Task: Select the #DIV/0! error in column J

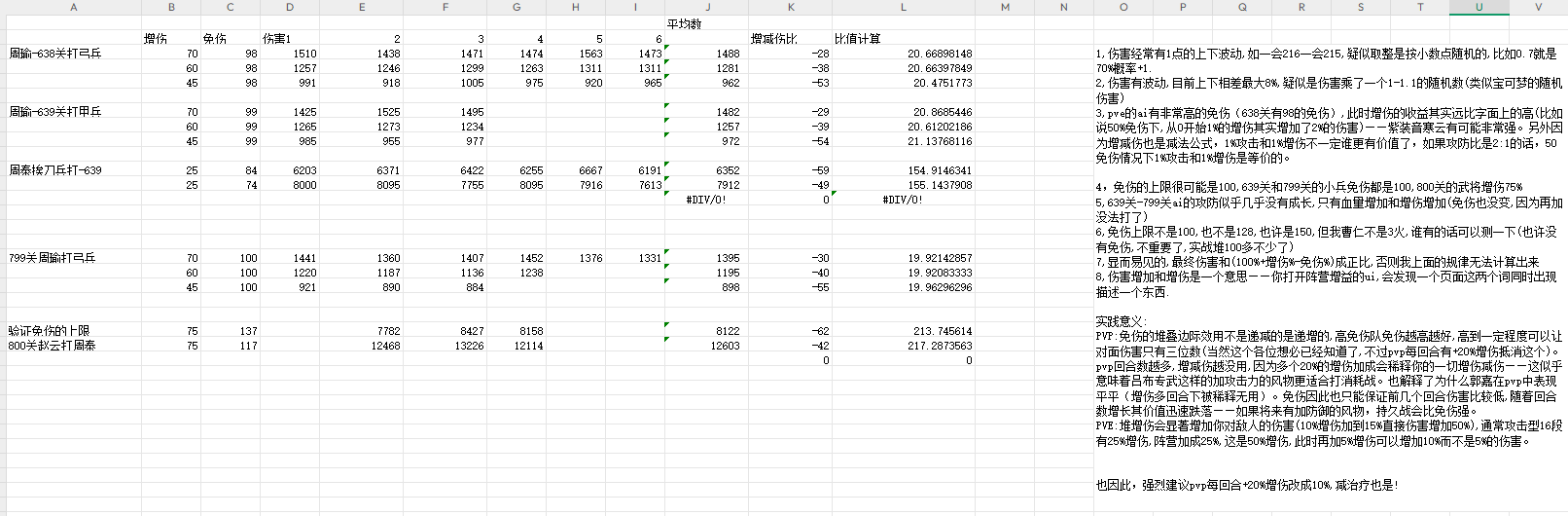Action: coord(706,200)
